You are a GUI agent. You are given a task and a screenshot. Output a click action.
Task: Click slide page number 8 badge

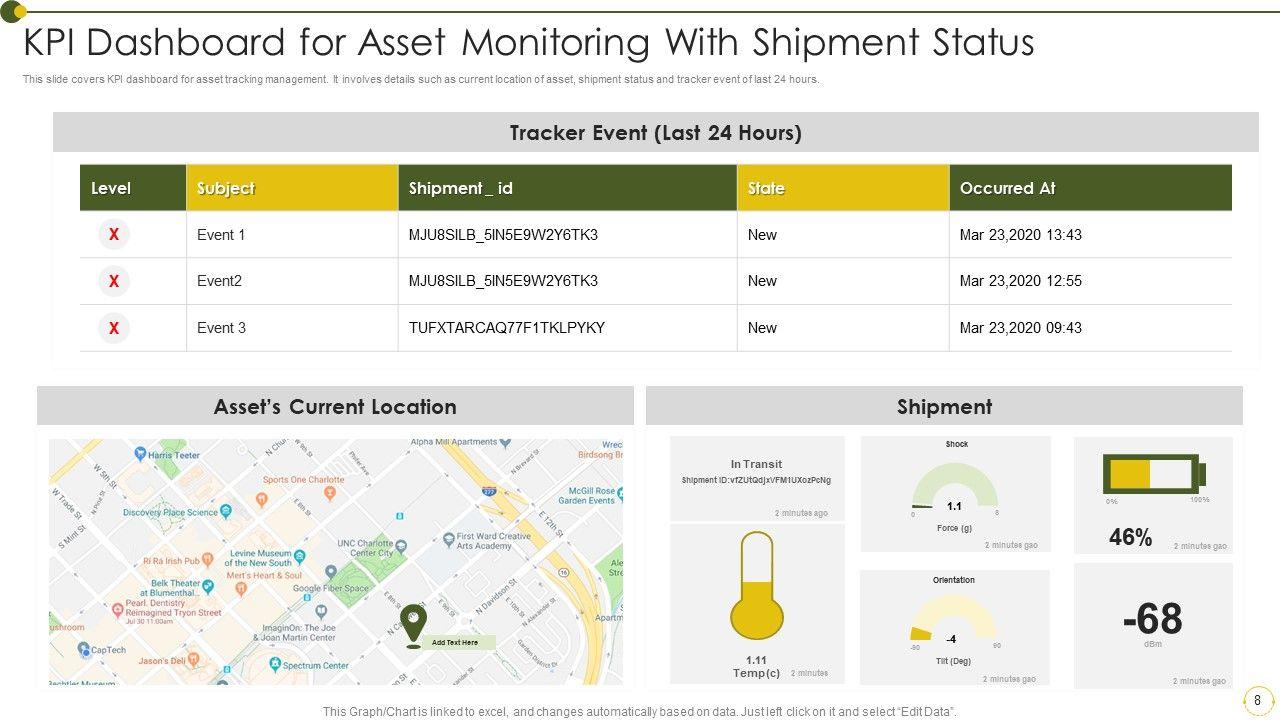coord(1257,700)
